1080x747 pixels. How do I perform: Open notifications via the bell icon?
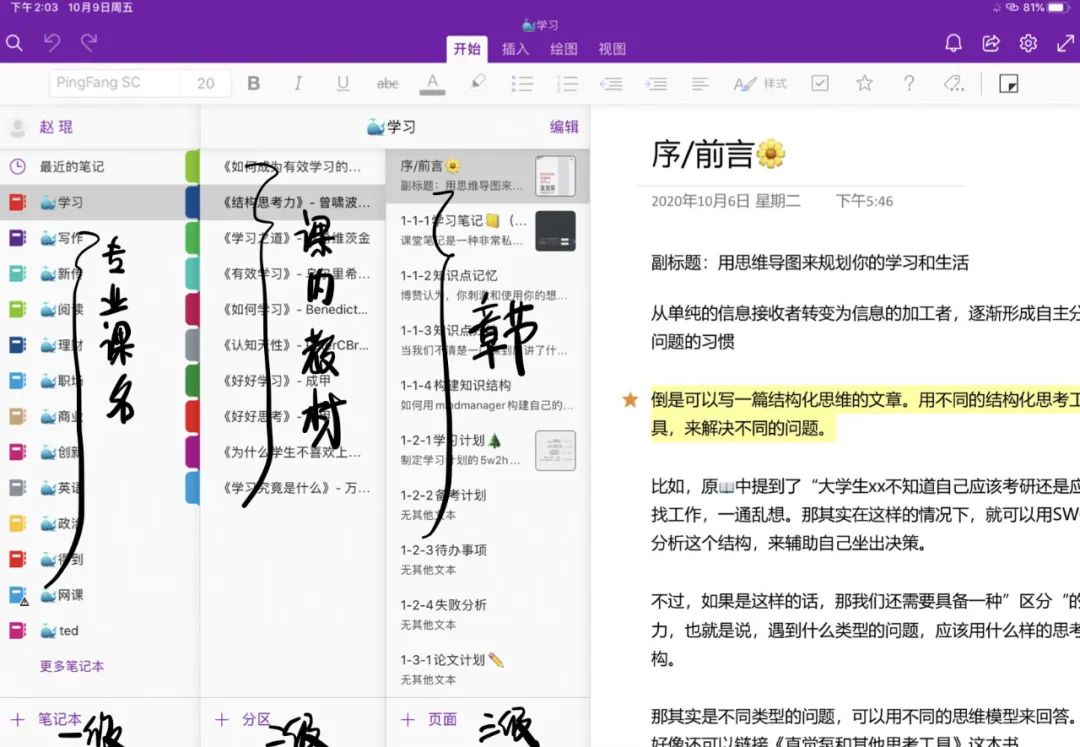tap(953, 42)
